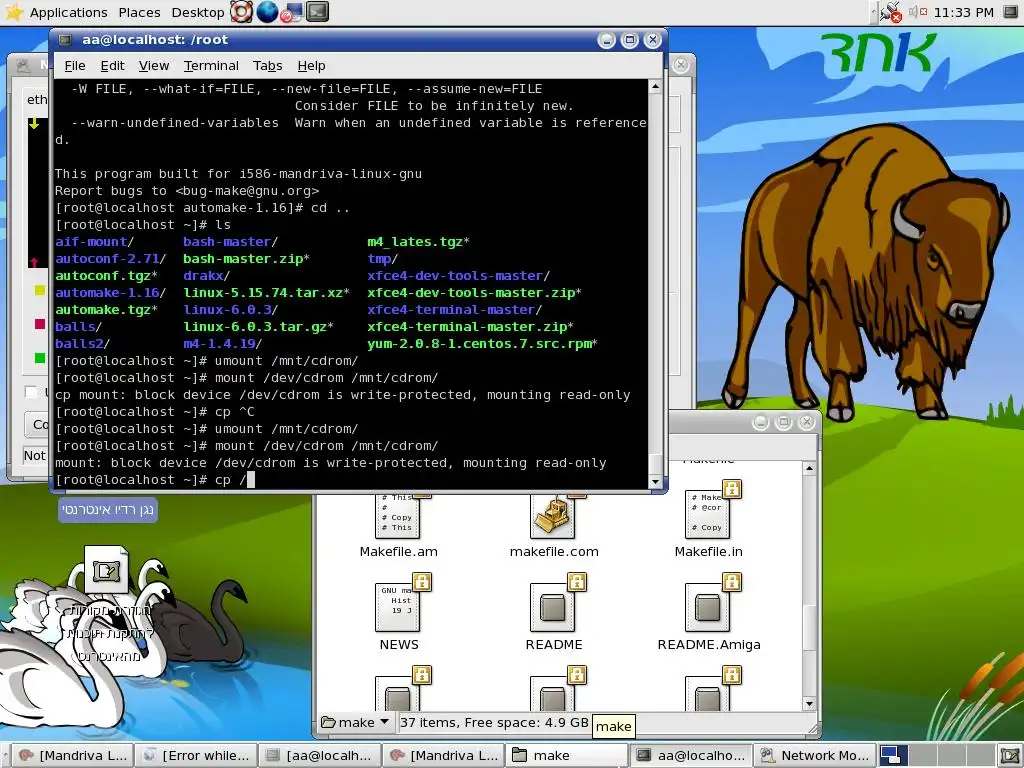Toggle the checkbox in background Network Monitor
The height and width of the screenshot is (768, 1024).
tap(31, 391)
